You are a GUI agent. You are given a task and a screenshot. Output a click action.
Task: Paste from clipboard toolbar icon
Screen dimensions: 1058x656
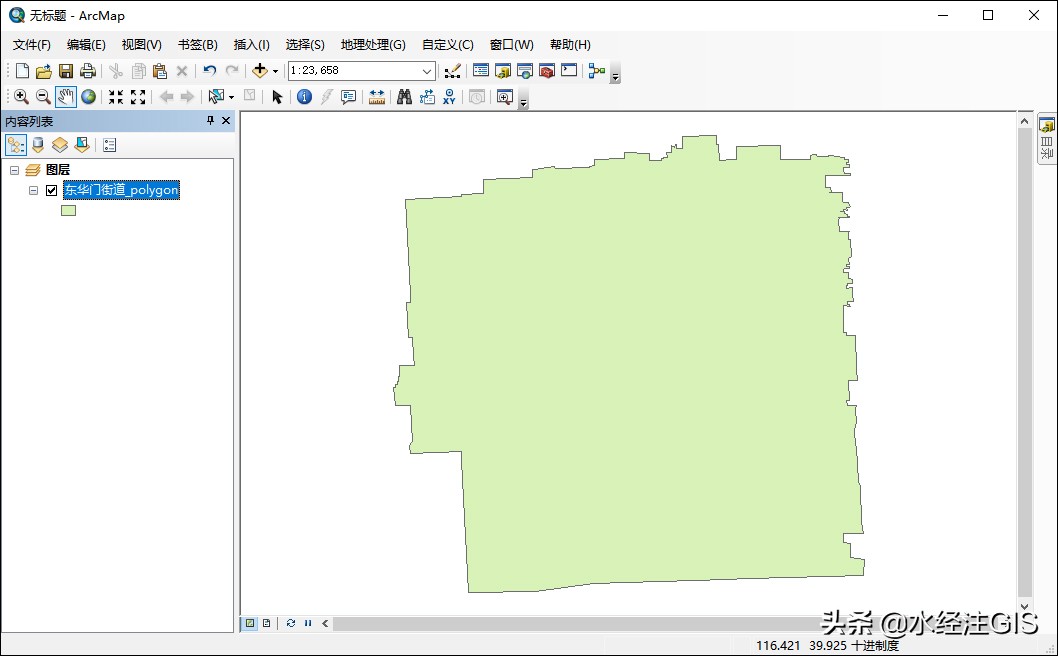160,71
